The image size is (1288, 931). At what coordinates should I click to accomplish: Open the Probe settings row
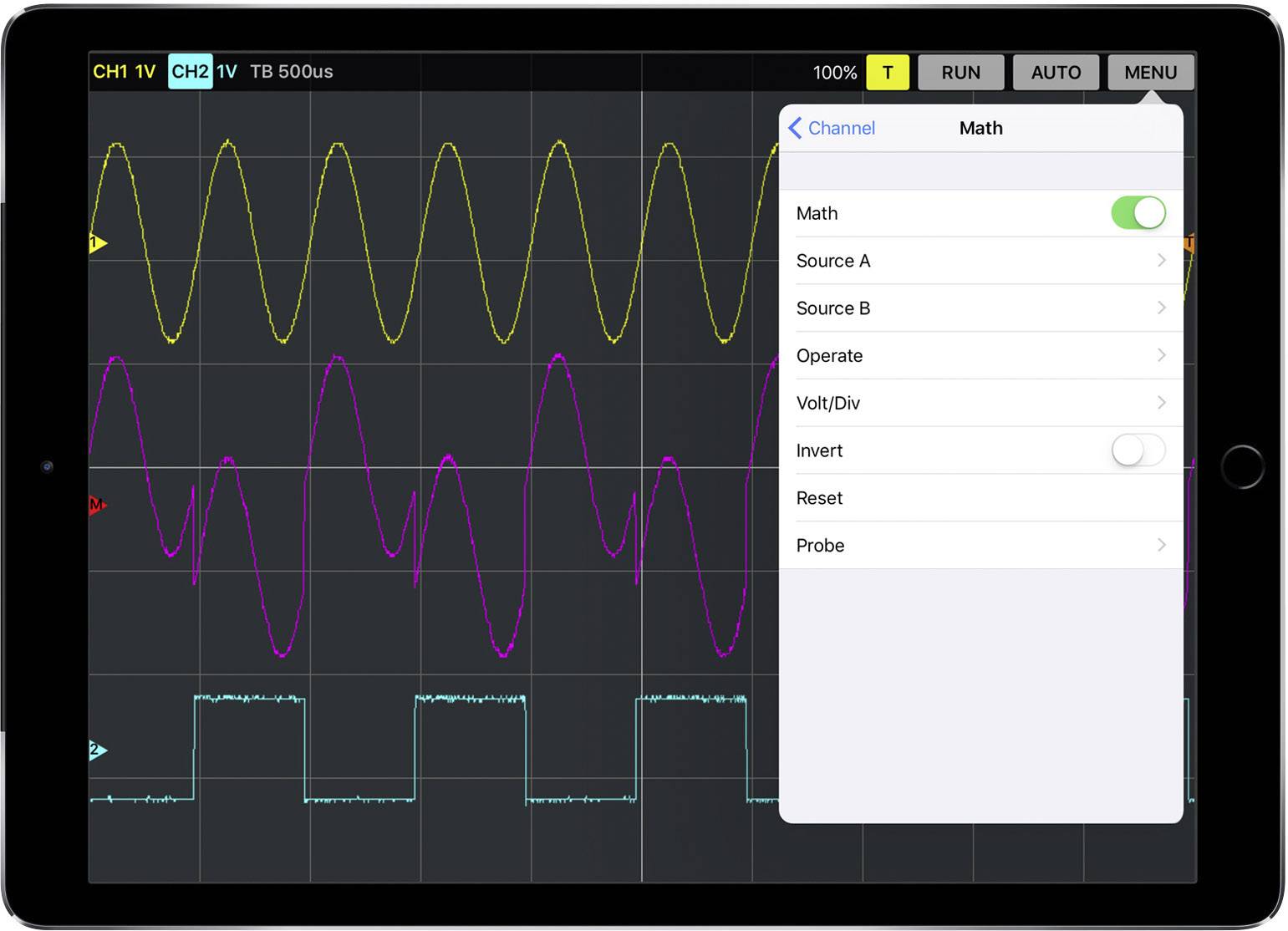[986, 545]
